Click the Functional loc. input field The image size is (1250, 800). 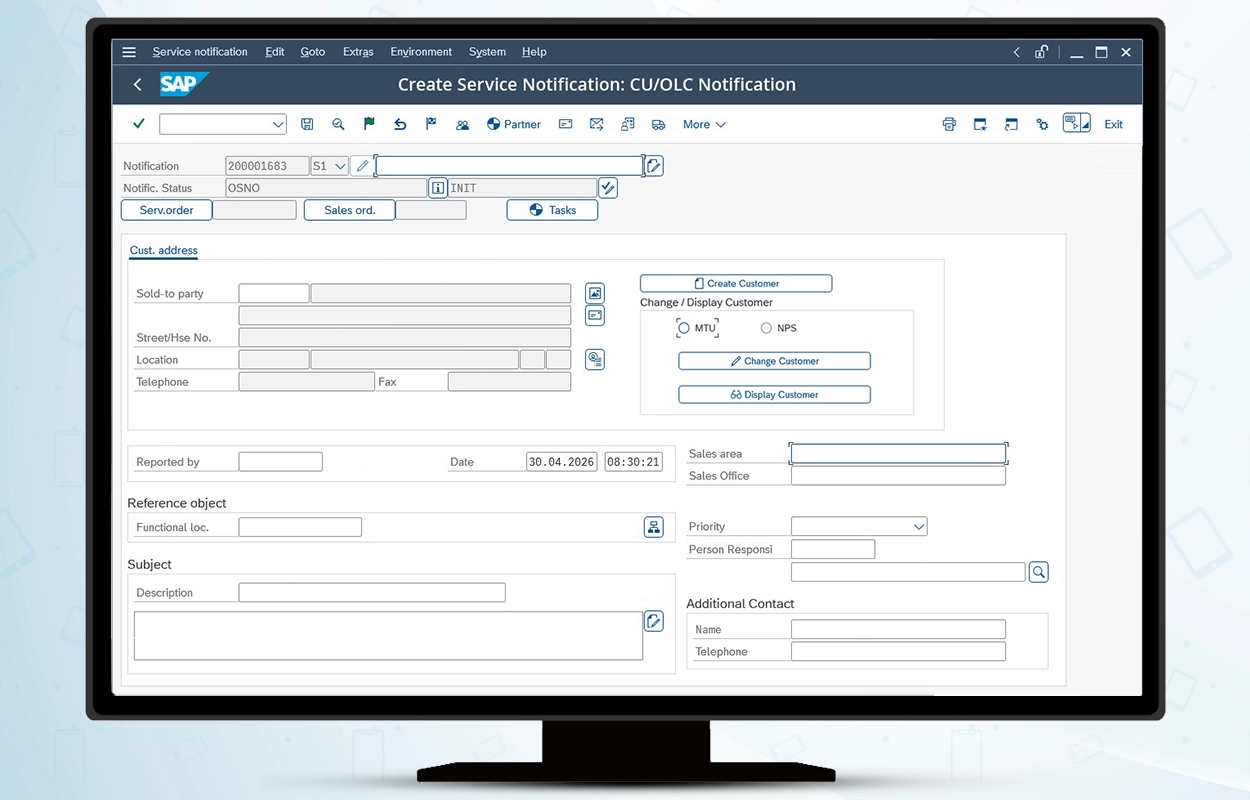[300, 527]
